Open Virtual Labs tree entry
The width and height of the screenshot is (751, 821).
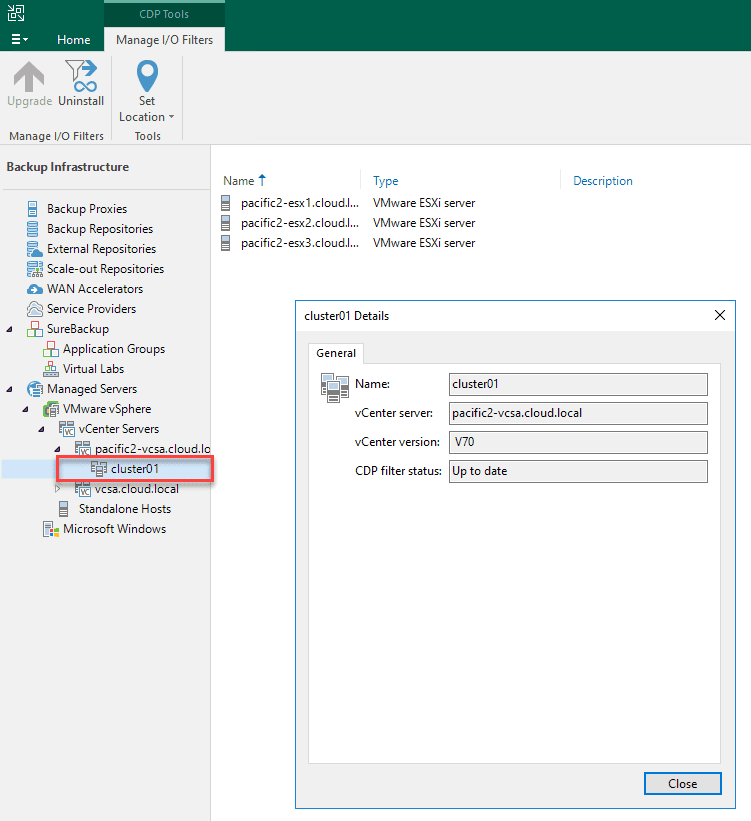(94, 369)
